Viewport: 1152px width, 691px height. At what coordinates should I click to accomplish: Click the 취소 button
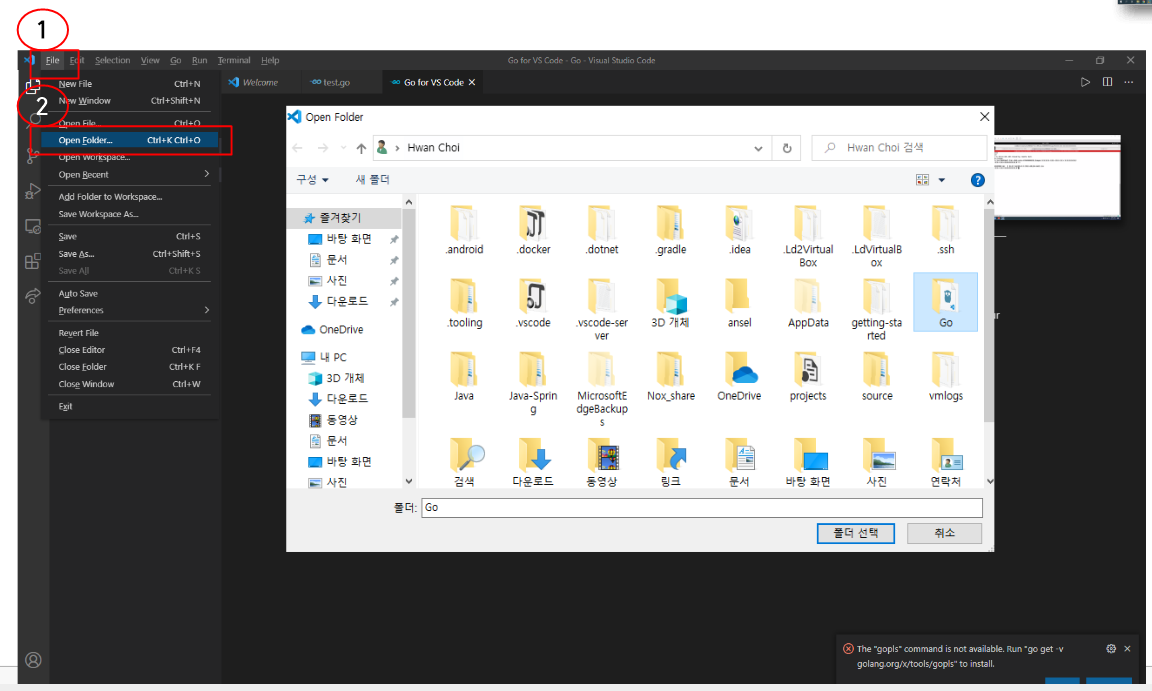click(x=944, y=533)
